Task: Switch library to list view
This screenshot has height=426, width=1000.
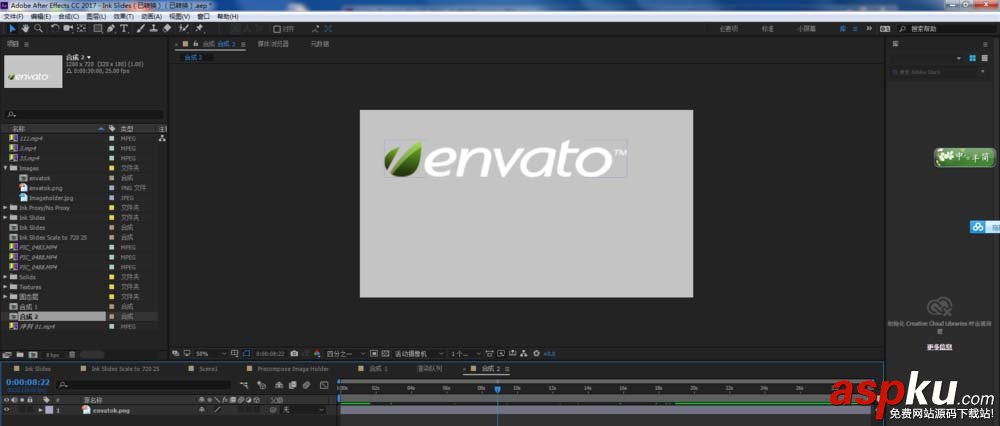Action: tap(984, 58)
